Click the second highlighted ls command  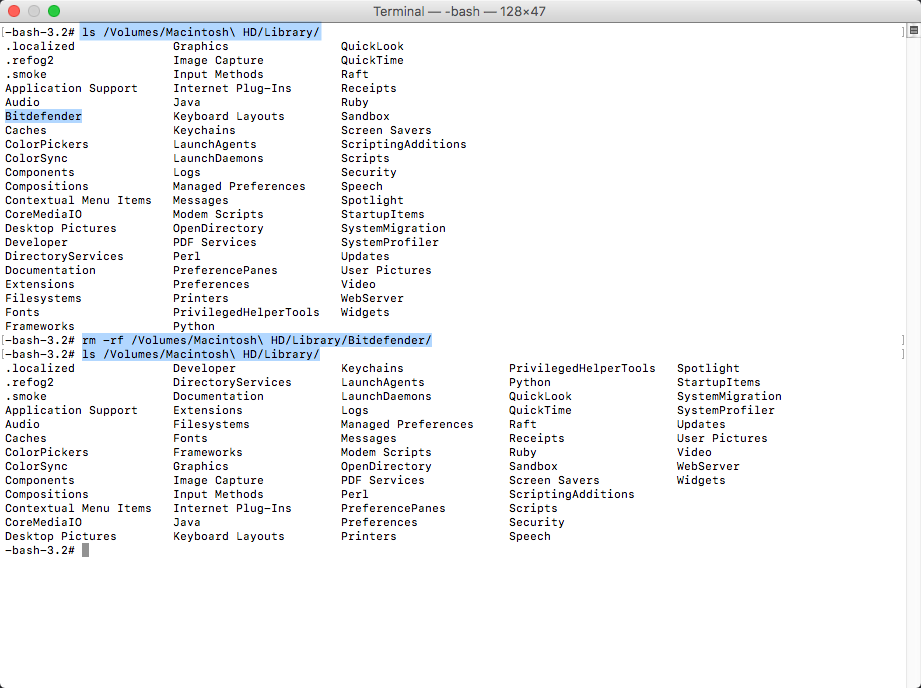[200, 354]
